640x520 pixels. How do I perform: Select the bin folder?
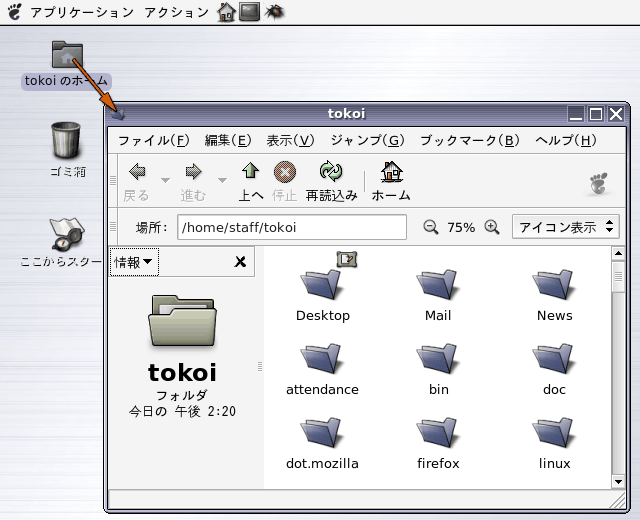438,369
